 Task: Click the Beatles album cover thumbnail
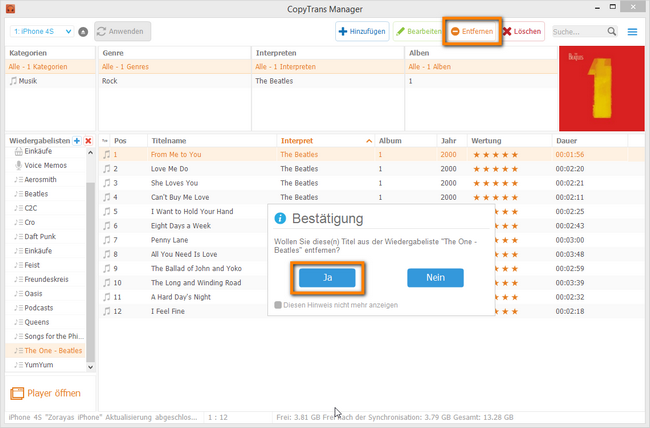tap(601, 88)
